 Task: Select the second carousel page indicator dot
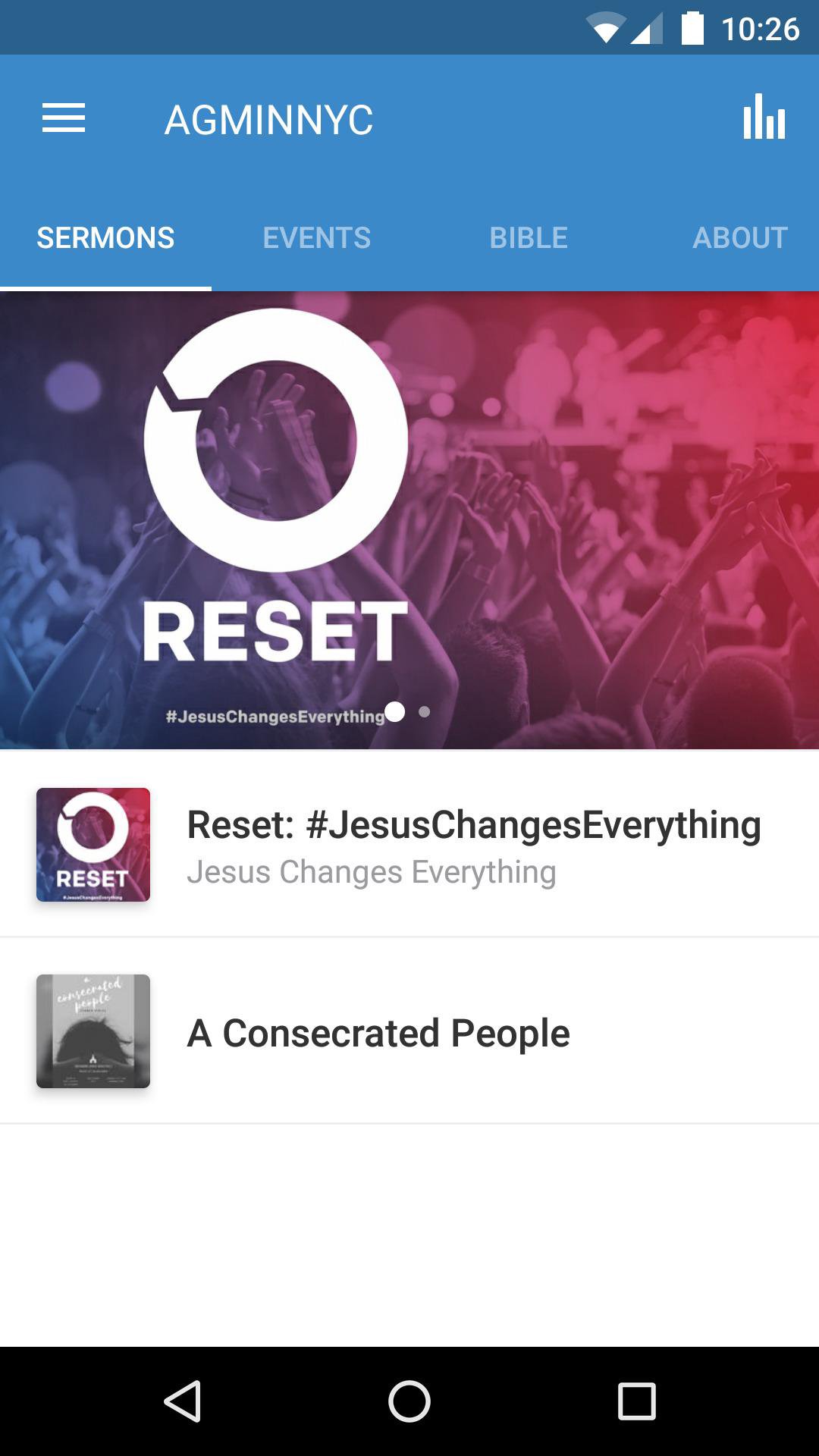coord(423,712)
